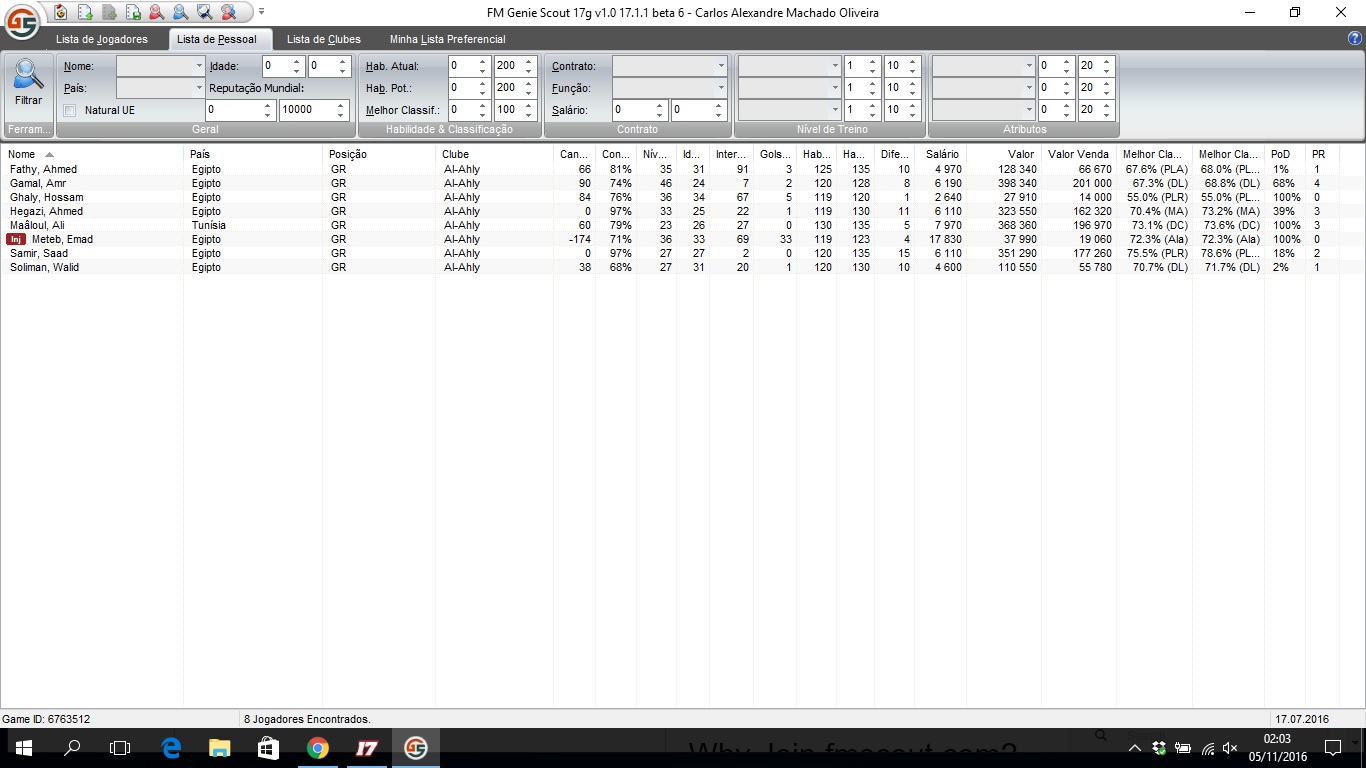Viewport: 1366px width, 768px height.
Task: Click the blue person search icon in toolbar
Action: tap(180, 12)
